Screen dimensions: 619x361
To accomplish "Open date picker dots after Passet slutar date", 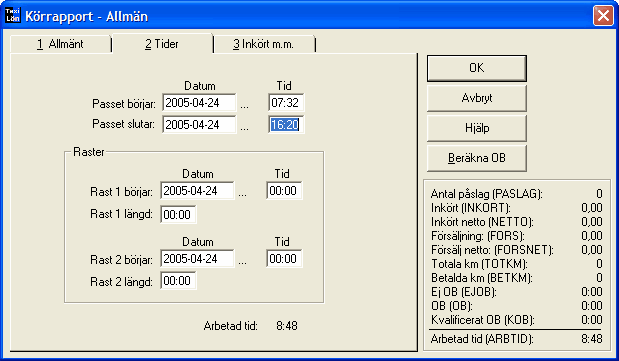I will [245, 128].
